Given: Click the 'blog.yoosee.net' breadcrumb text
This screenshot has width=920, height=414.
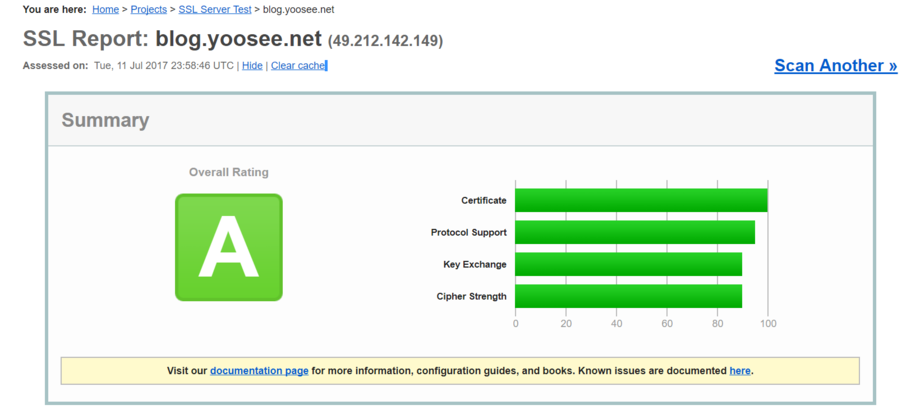Looking at the screenshot, I should click(x=299, y=9).
